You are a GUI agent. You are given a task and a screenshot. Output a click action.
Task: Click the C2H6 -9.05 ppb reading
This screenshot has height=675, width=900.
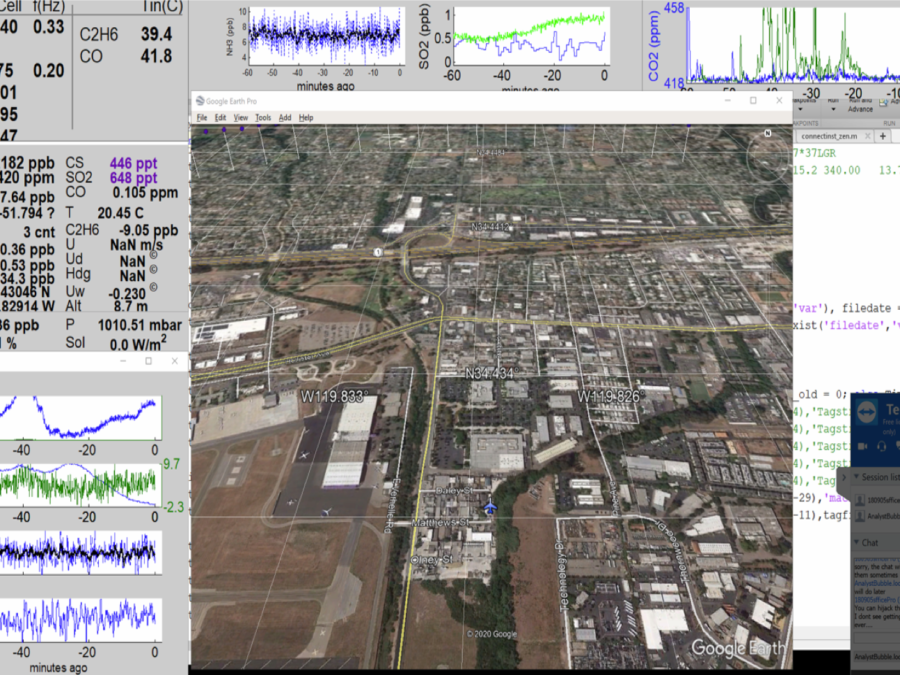[149, 230]
